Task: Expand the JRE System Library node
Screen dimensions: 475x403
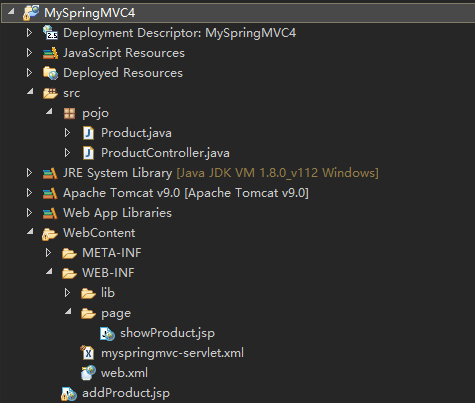Action: point(29,173)
